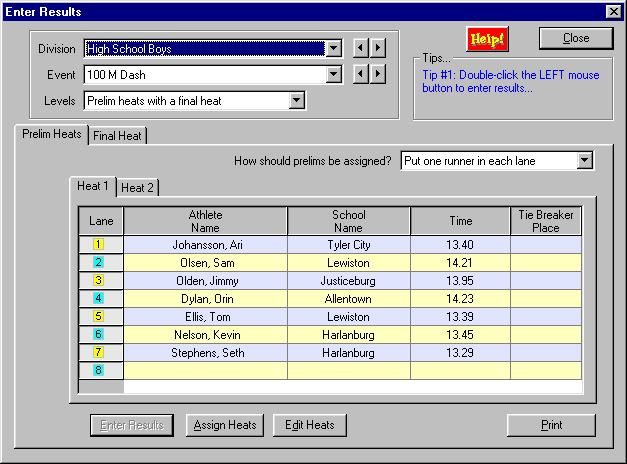
Task: Select lane 5 number badge
Action: click(98, 316)
